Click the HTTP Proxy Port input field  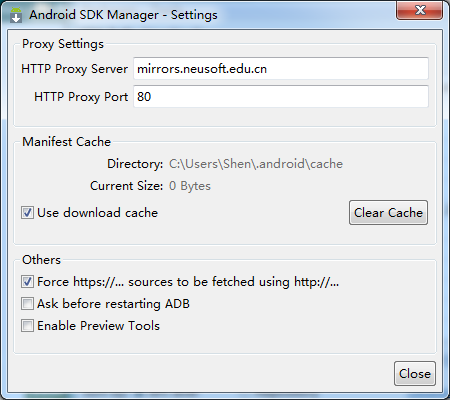[281, 97]
